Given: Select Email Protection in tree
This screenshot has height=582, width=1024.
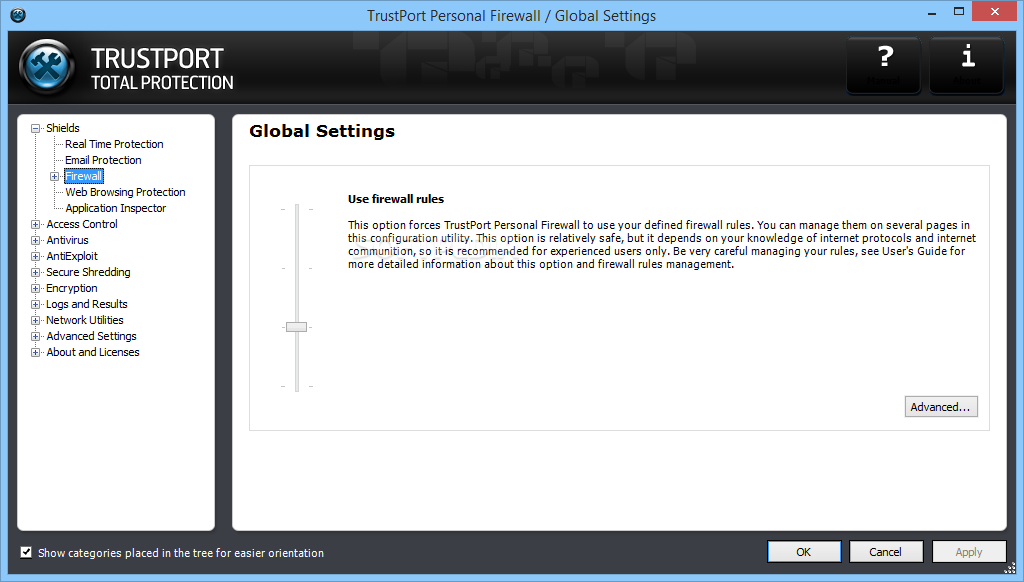Looking at the screenshot, I should coord(103,160).
